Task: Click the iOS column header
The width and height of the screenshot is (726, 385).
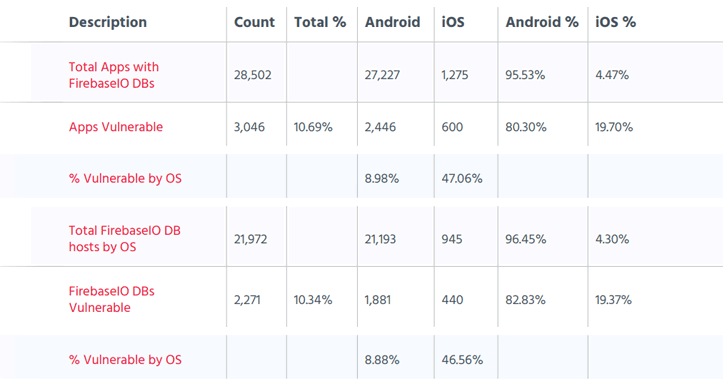Action: pyautogui.click(x=453, y=22)
